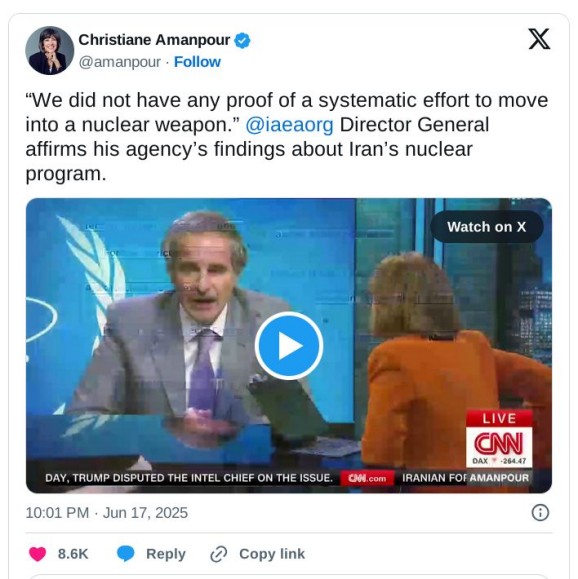
Task: Click the X logo icon
Action: [x=539, y=39]
